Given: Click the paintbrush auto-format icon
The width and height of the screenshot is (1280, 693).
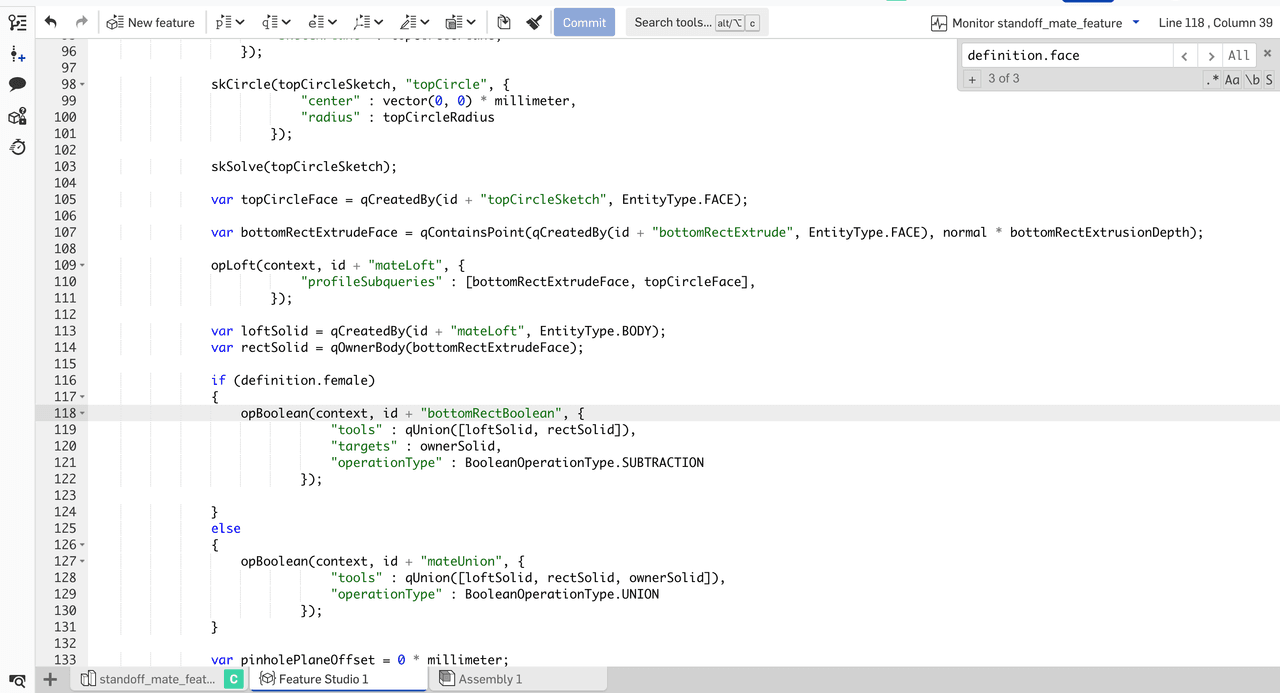Looking at the screenshot, I should click(x=534, y=22).
